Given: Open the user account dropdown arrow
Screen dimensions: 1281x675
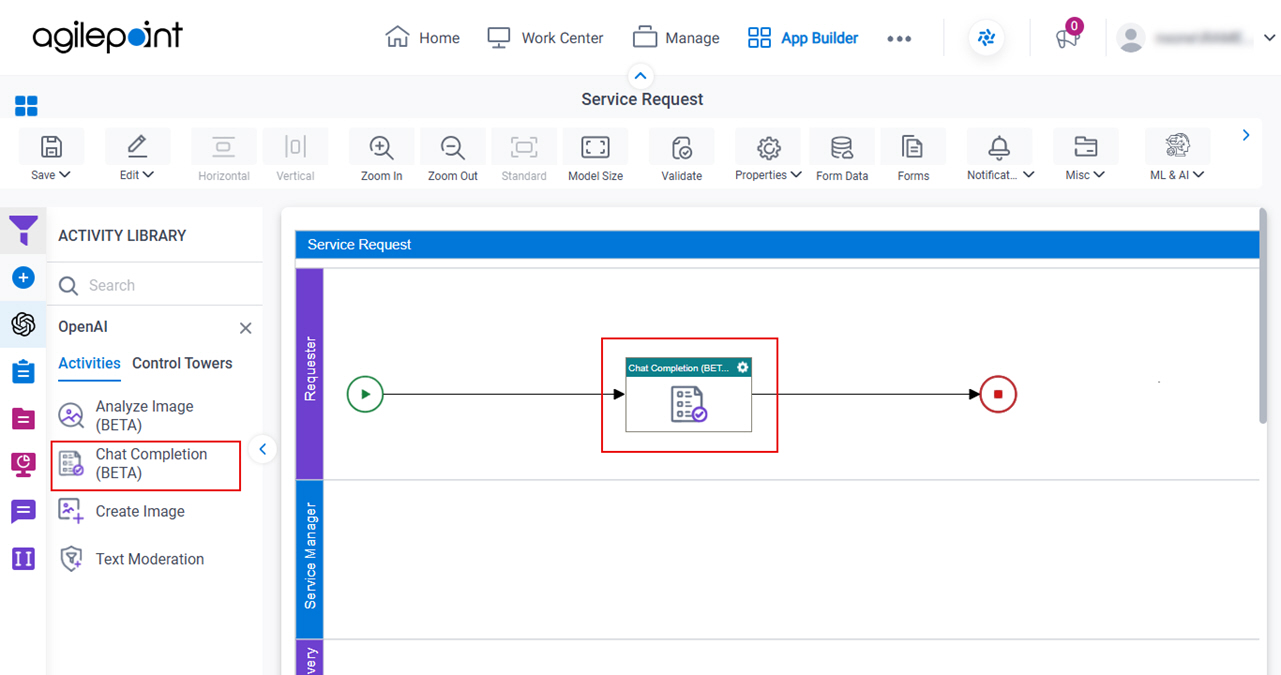Looking at the screenshot, I should tap(1269, 38).
